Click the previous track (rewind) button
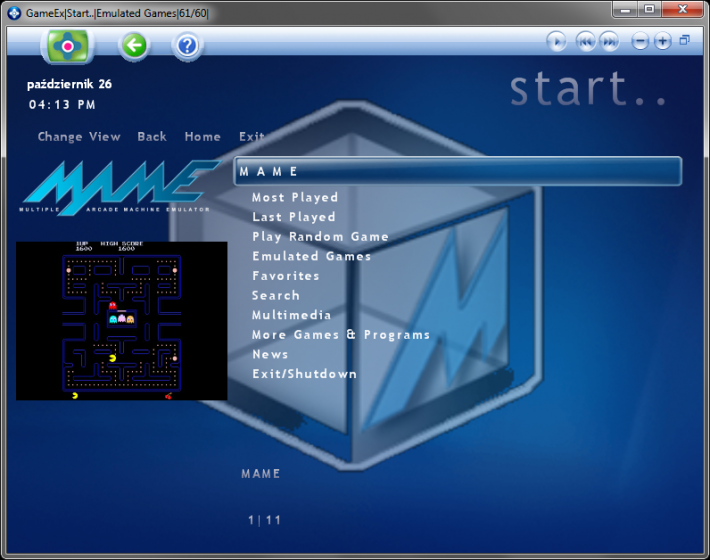 [x=585, y=42]
